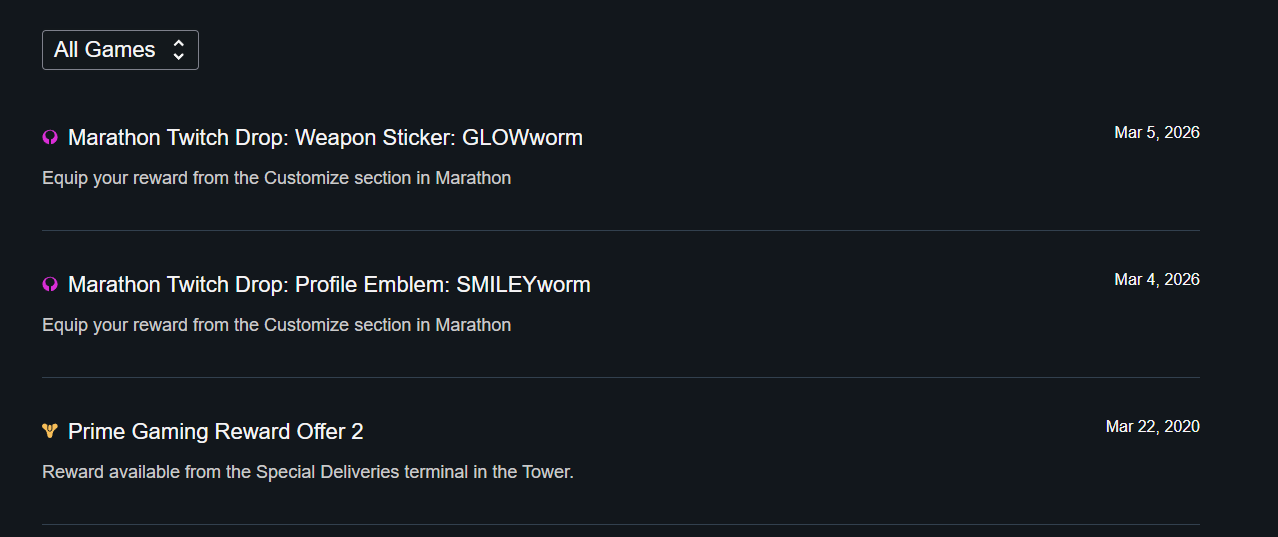The image size is (1278, 537).
Task: Open the Prime Gaming Reward Offer 2 title
Action: click(215, 432)
